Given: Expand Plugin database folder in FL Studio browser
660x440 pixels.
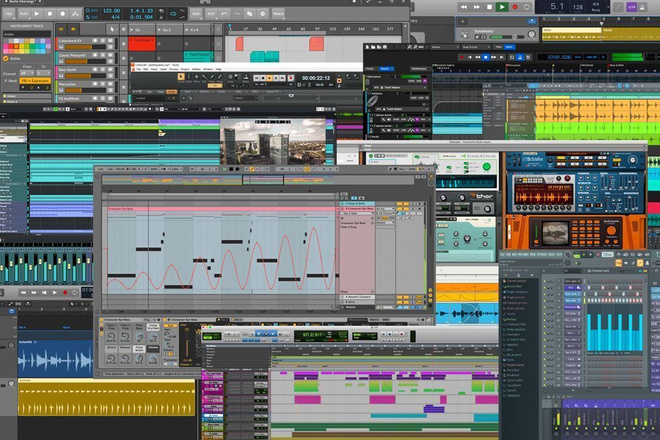Looking at the screenshot, I should [516, 292].
